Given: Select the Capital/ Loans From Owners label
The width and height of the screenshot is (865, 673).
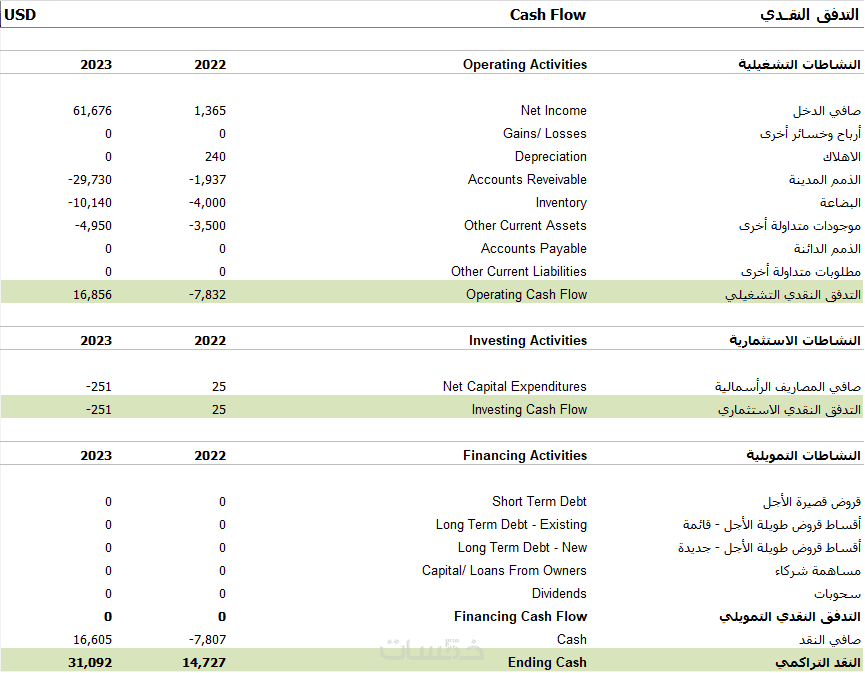Looking at the screenshot, I should [x=504, y=570].
